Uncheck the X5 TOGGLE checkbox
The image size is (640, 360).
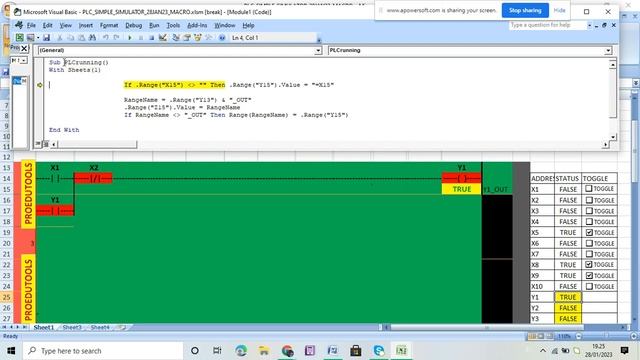(x=589, y=232)
